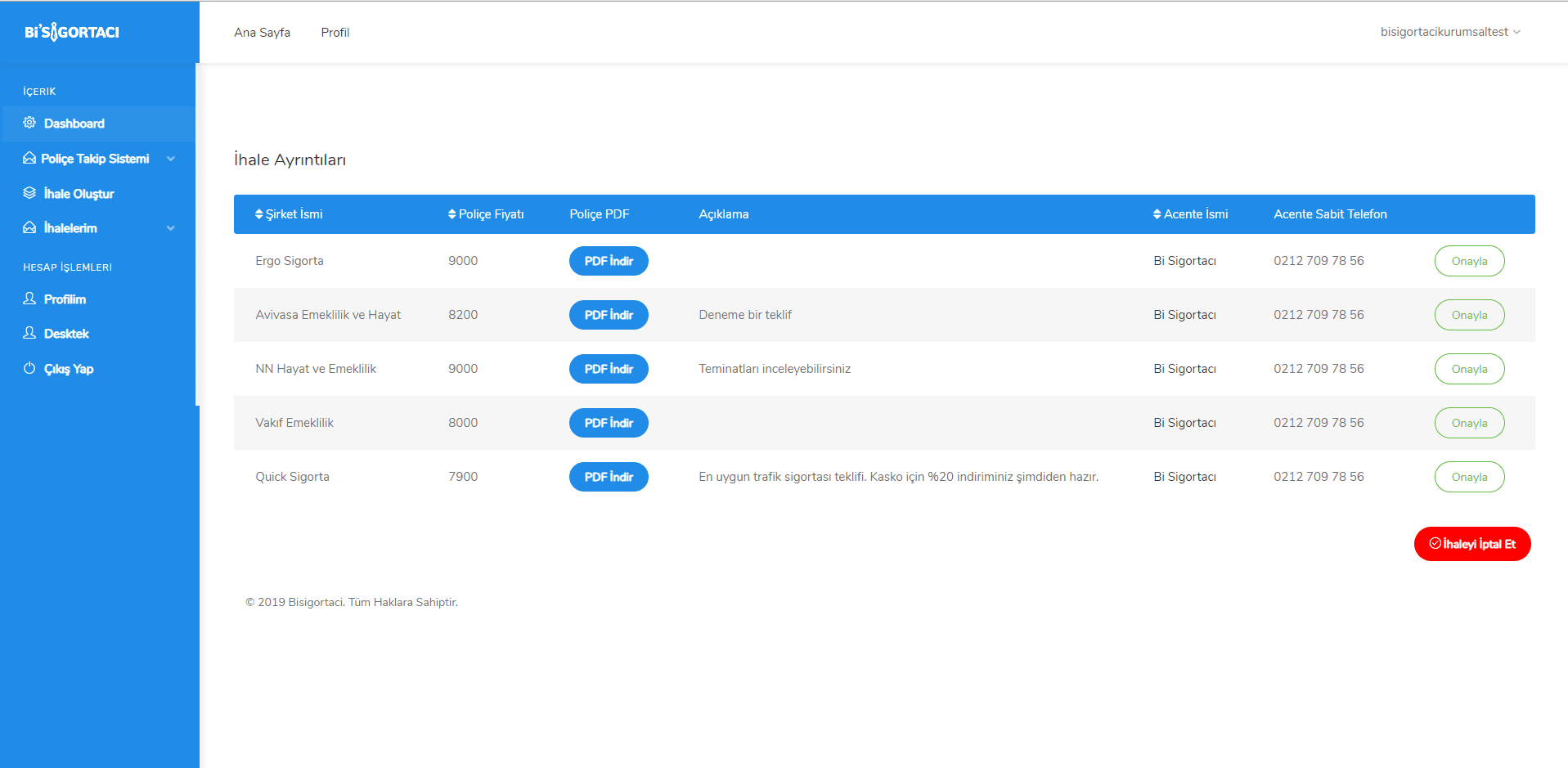Click the İhalelerim sidebar icon
Image resolution: width=1568 pixels, height=768 pixels.
click(29, 227)
